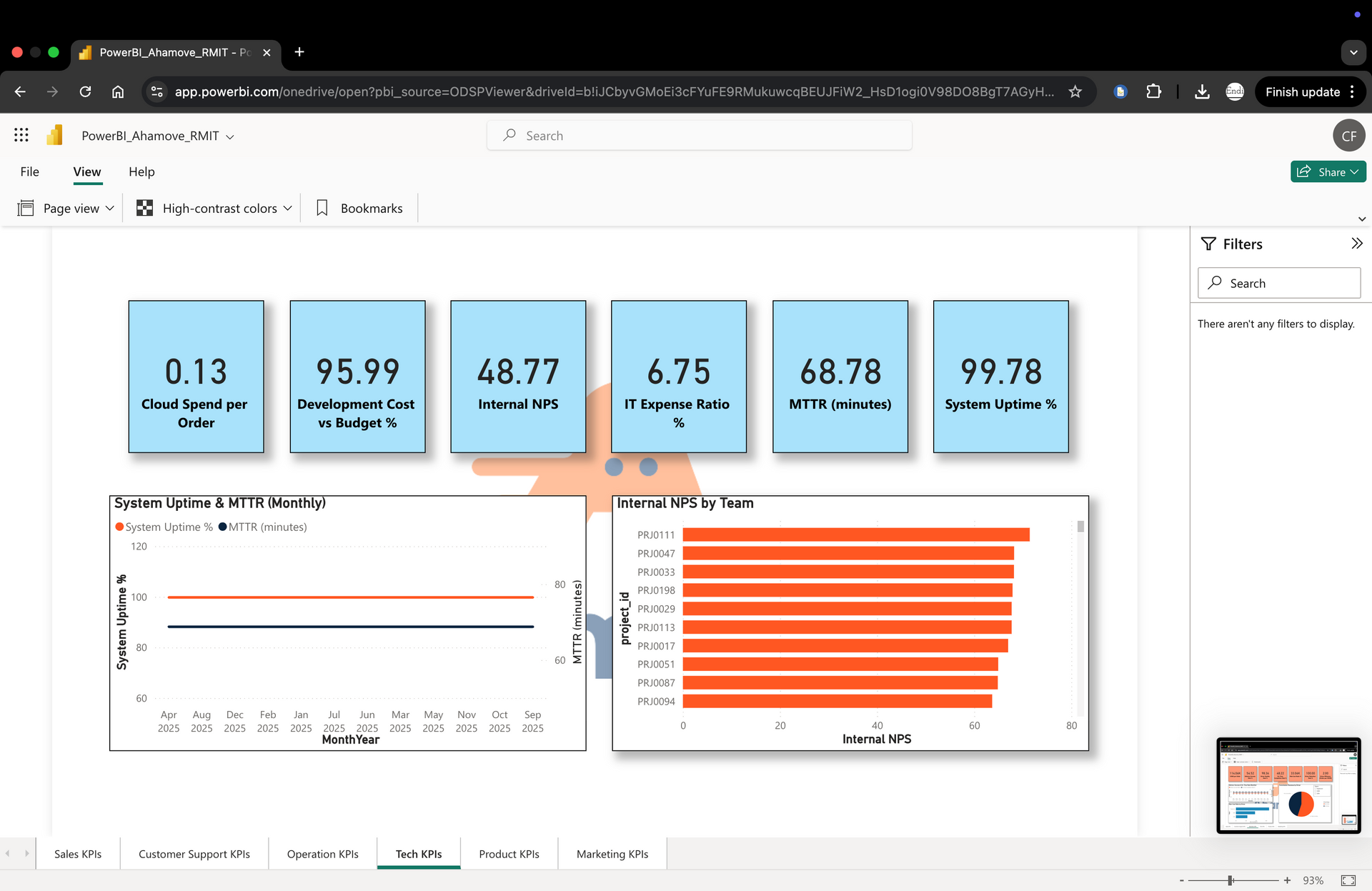Reload the Power BI page
This screenshot has height=891, width=1372.
click(85, 91)
